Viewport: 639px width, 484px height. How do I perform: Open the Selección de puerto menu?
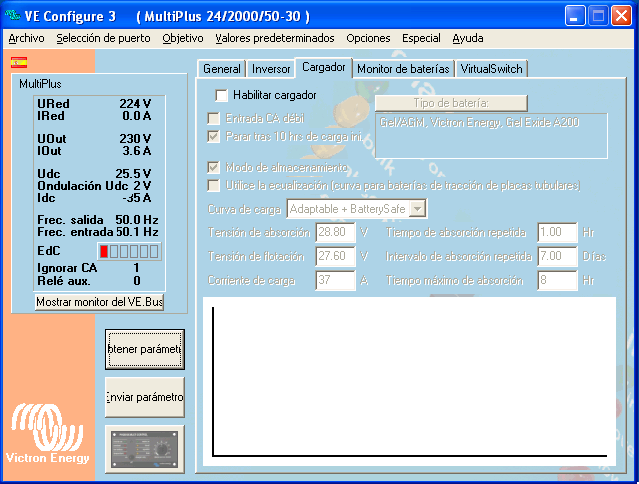tap(104, 38)
